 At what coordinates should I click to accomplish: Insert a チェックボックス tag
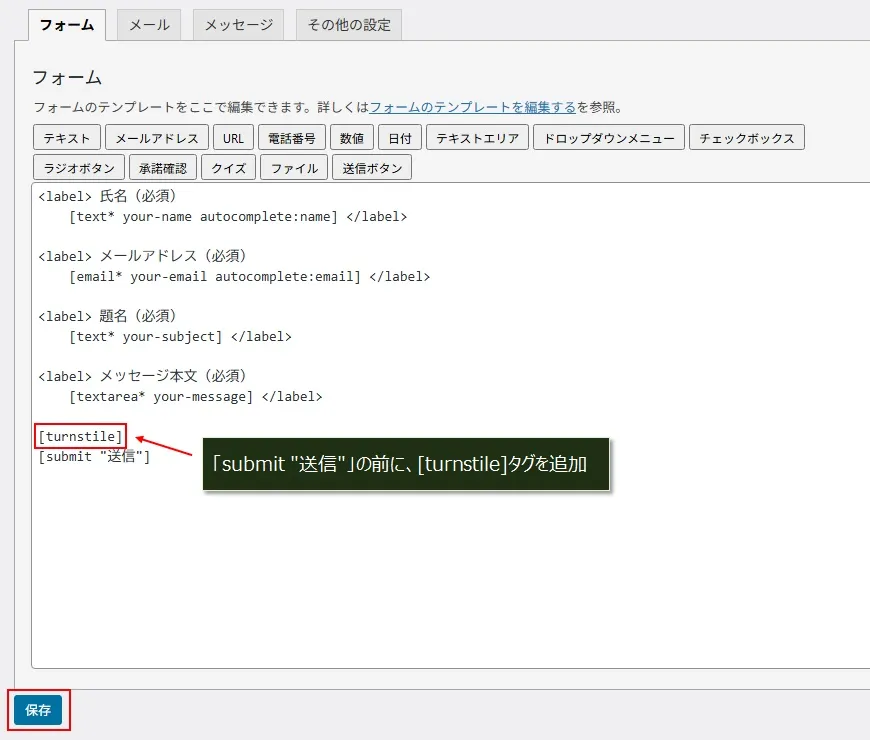coord(747,138)
